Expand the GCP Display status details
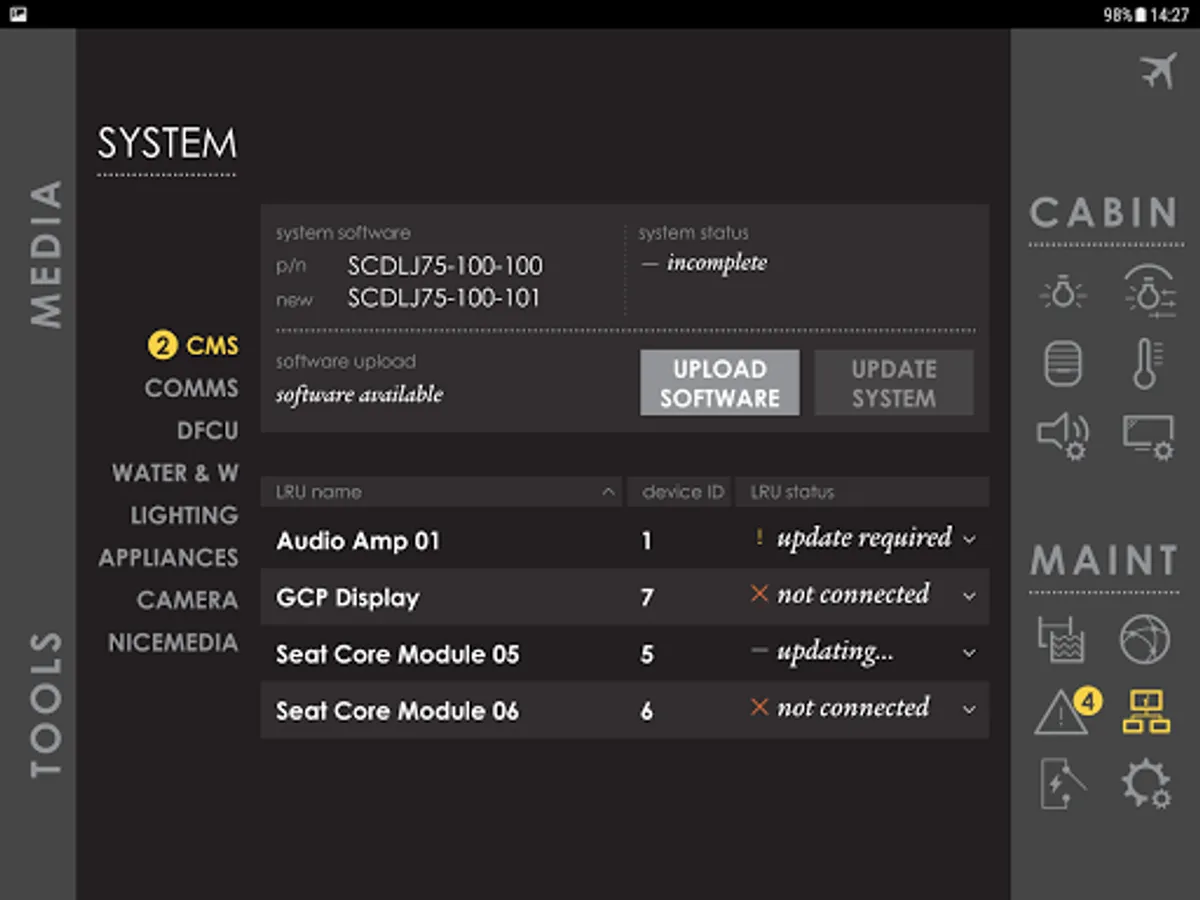Viewport: 1200px width, 900px height. point(968,597)
